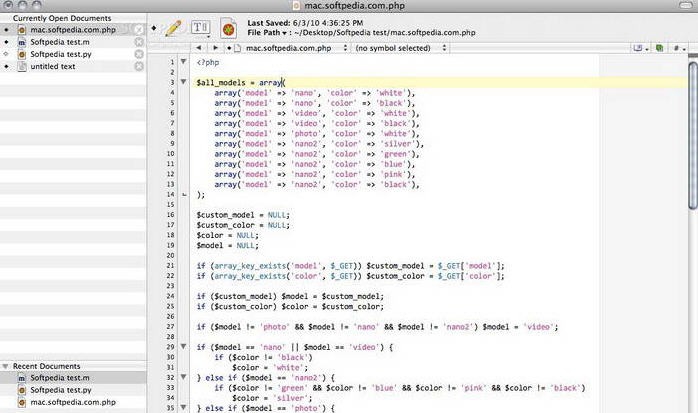This screenshot has height=413, width=698.
Task: Click the Softpedia test.py file icon in open documents
Action: pyautogui.click(x=22, y=54)
